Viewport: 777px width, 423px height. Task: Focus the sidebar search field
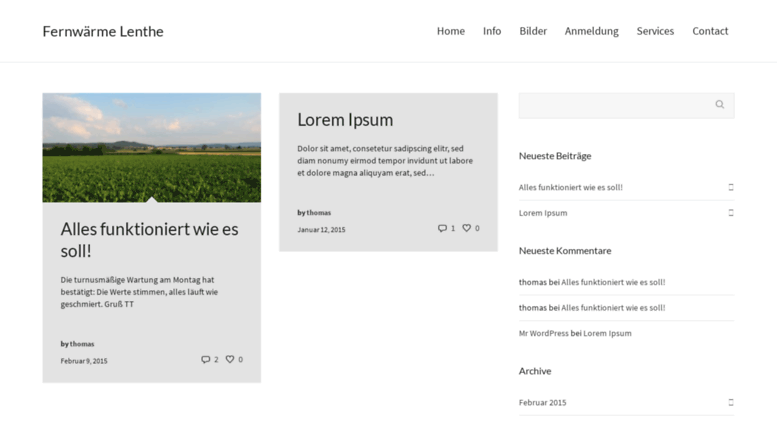626,105
